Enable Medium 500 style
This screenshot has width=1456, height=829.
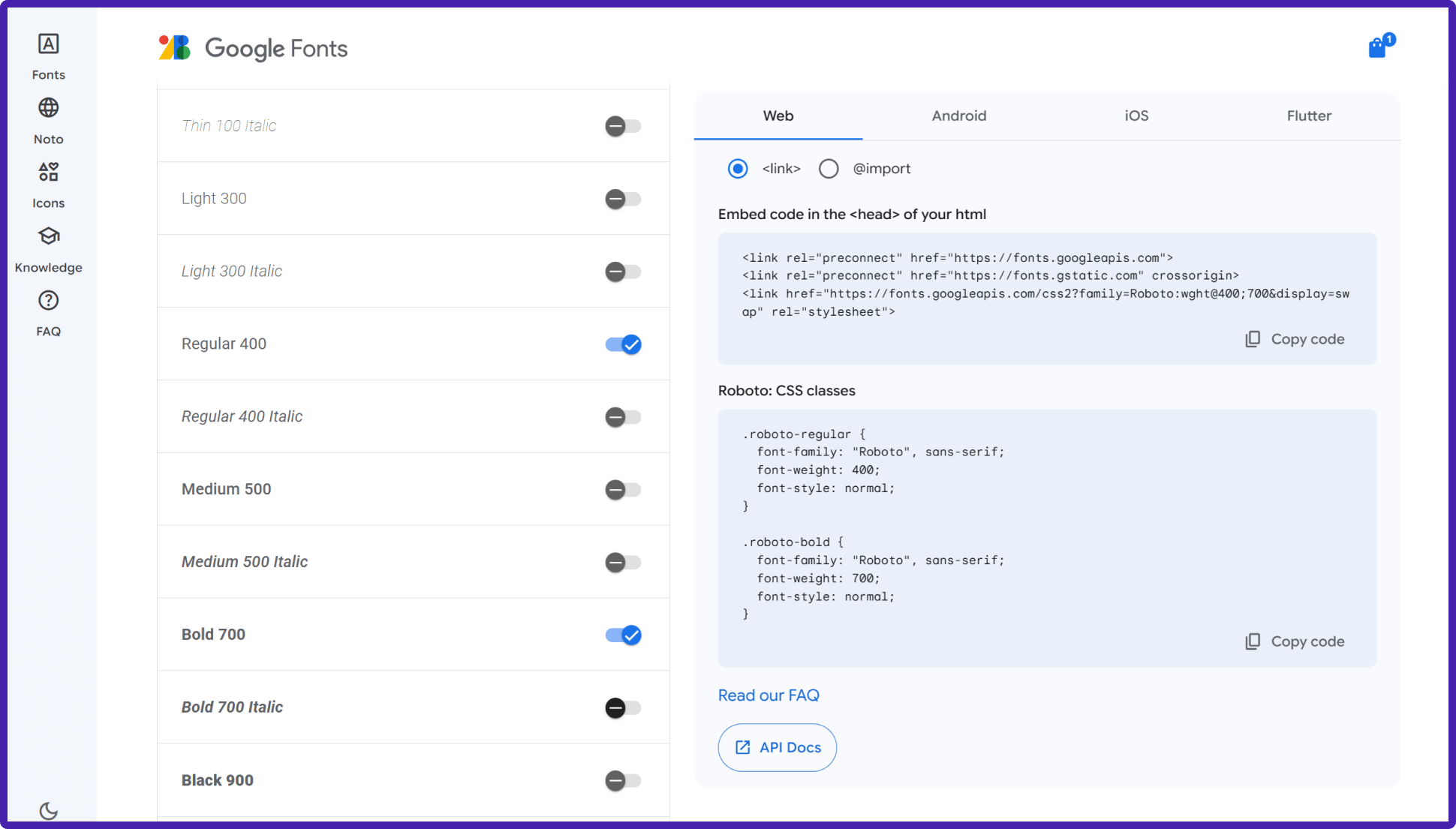pyautogui.click(x=623, y=490)
